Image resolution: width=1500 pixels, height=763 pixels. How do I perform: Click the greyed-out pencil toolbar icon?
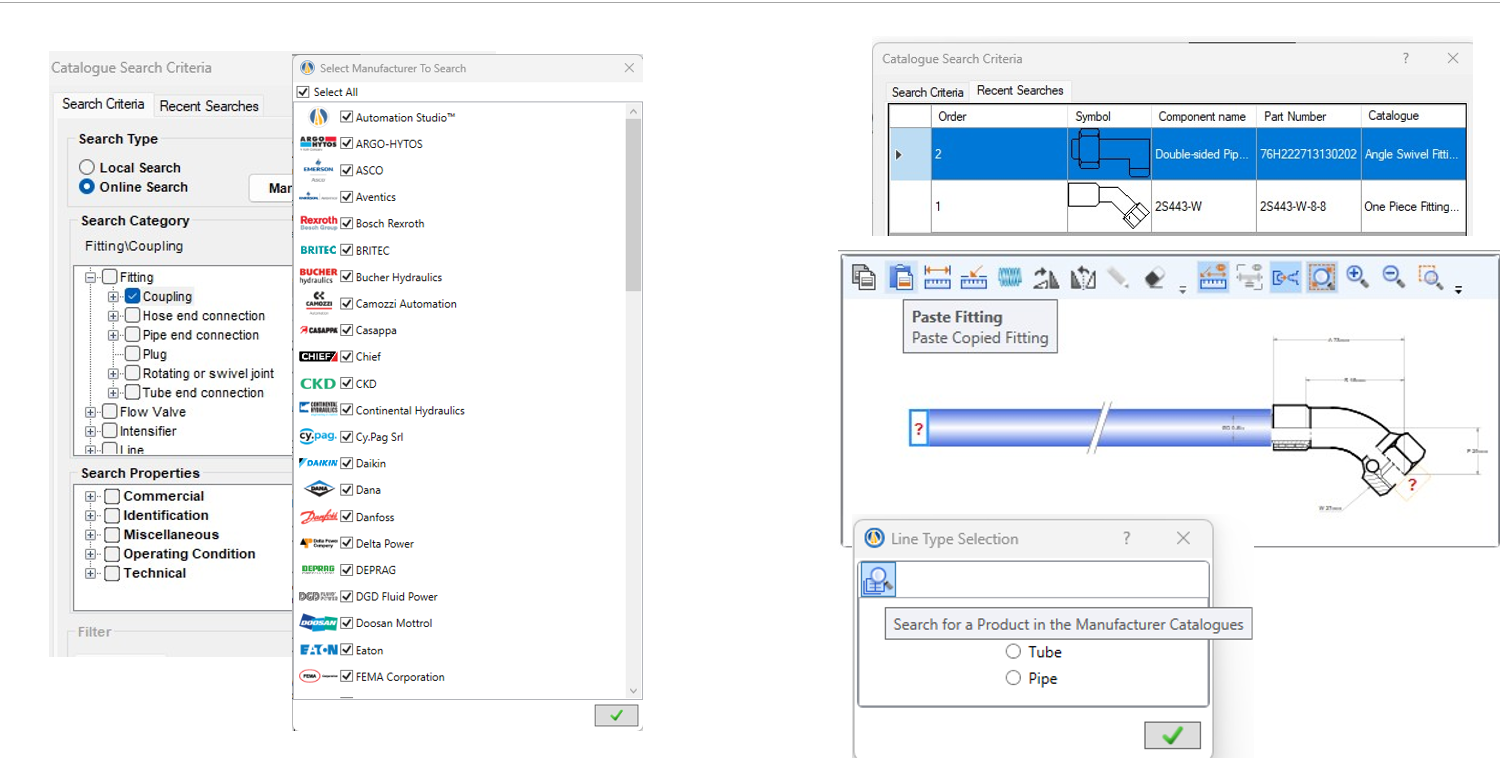[1119, 277]
